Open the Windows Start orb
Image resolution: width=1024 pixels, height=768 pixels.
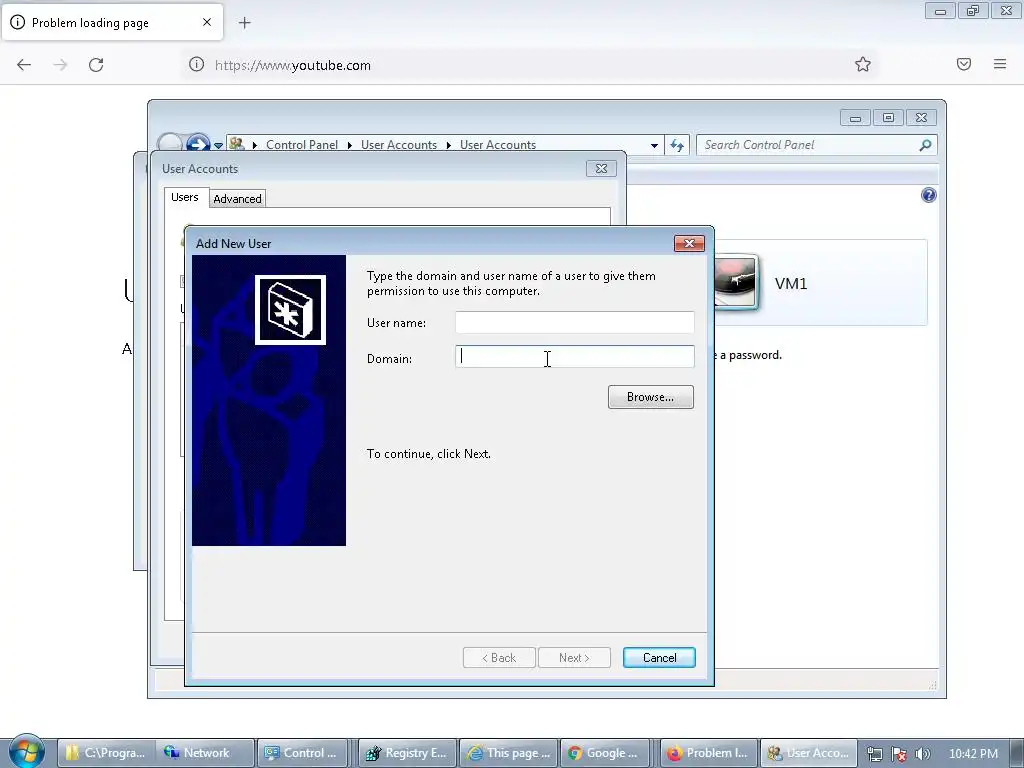(x=26, y=752)
